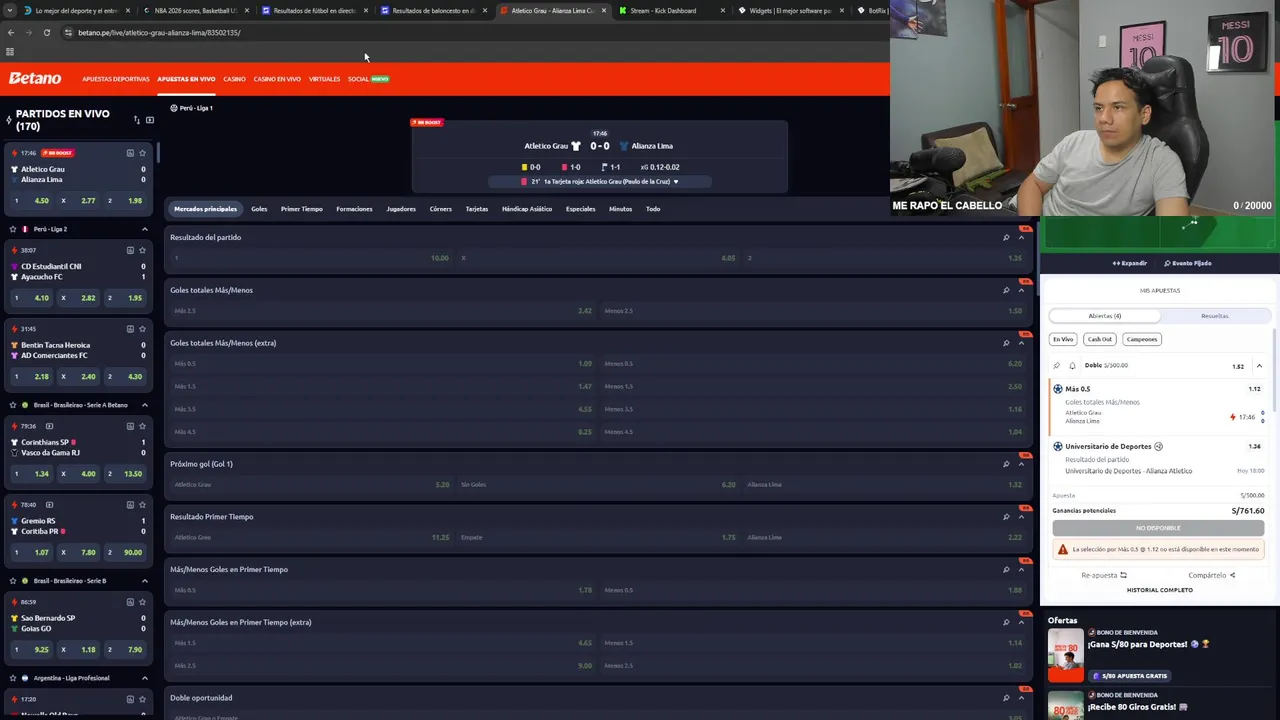Favorite the CD Estudiantil CNI match star
Screen dimensions: 1280x720
(x=143, y=250)
